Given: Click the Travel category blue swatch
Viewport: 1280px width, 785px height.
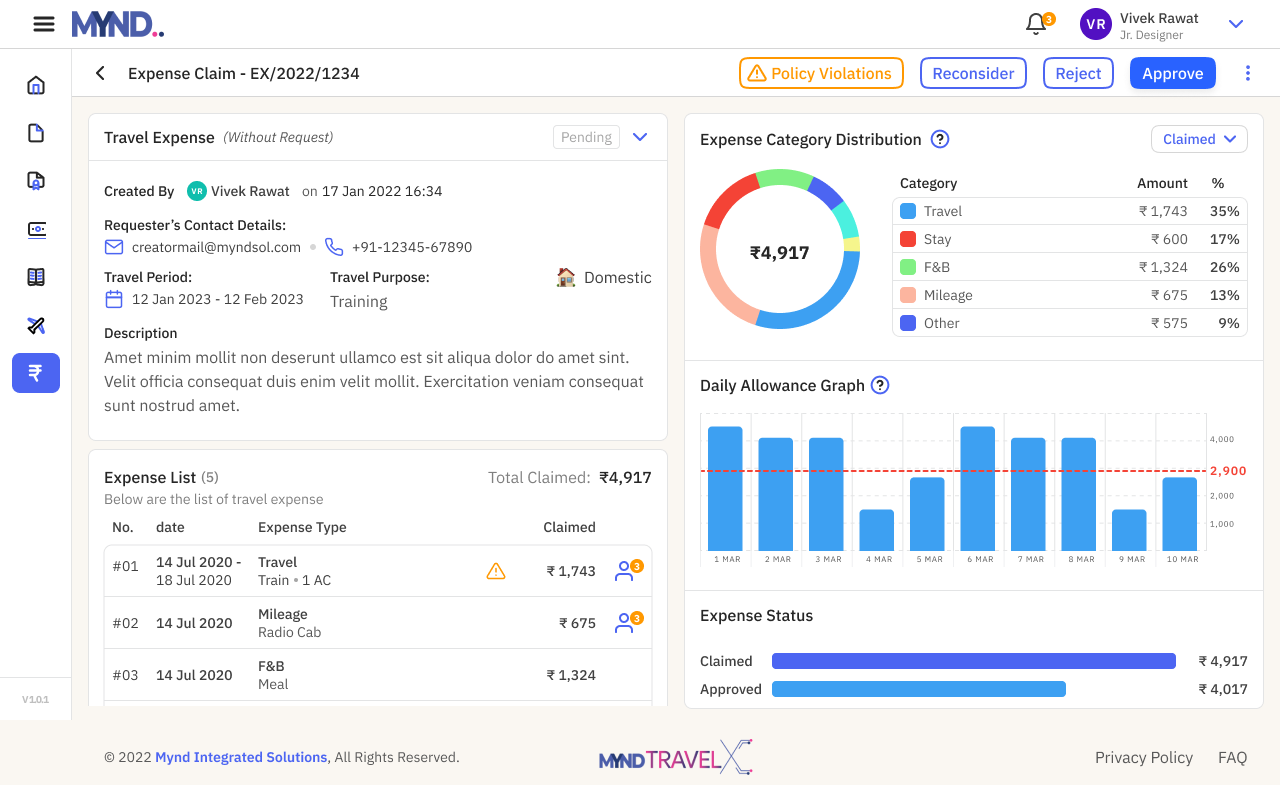Looking at the screenshot, I should pos(908,211).
